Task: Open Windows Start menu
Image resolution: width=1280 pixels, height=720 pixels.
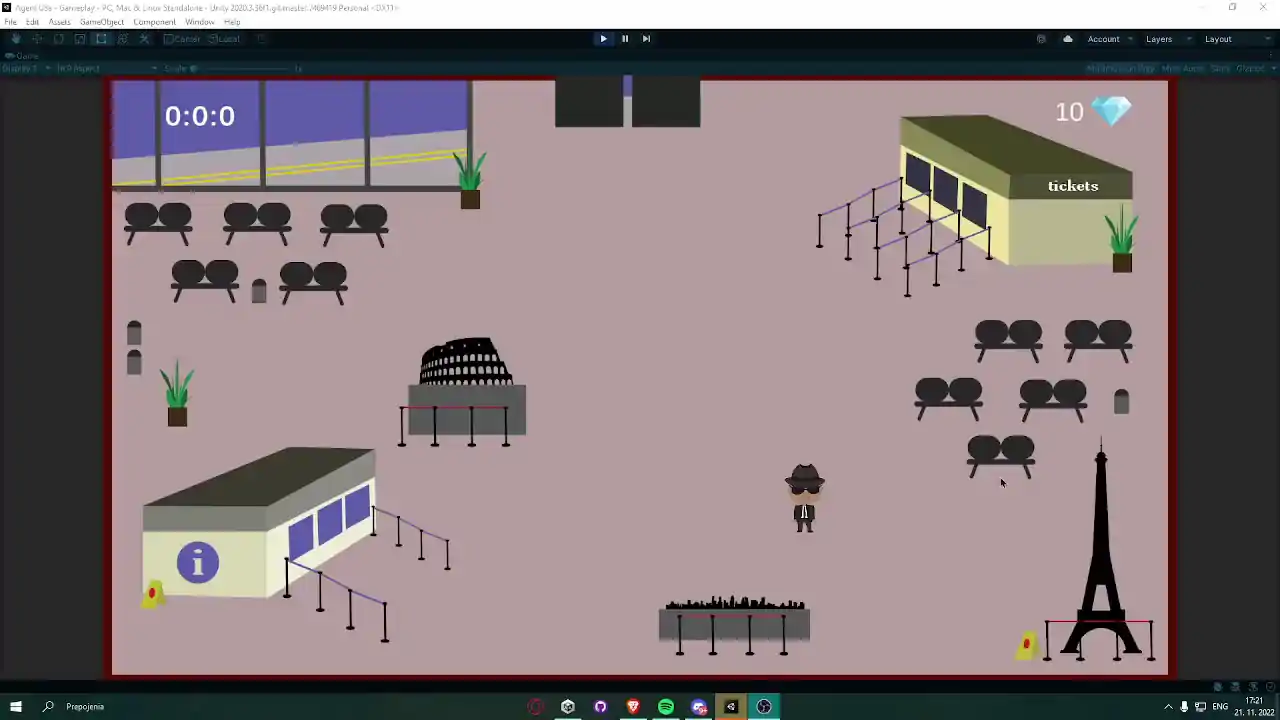Action: [x=15, y=707]
